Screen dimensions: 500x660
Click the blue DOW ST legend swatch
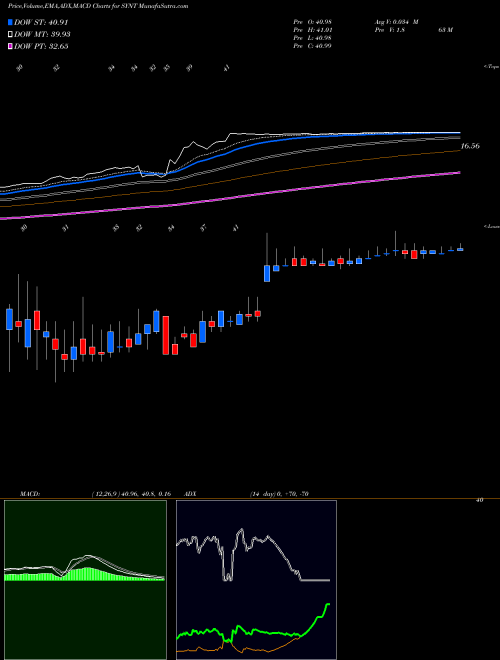[11, 22]
